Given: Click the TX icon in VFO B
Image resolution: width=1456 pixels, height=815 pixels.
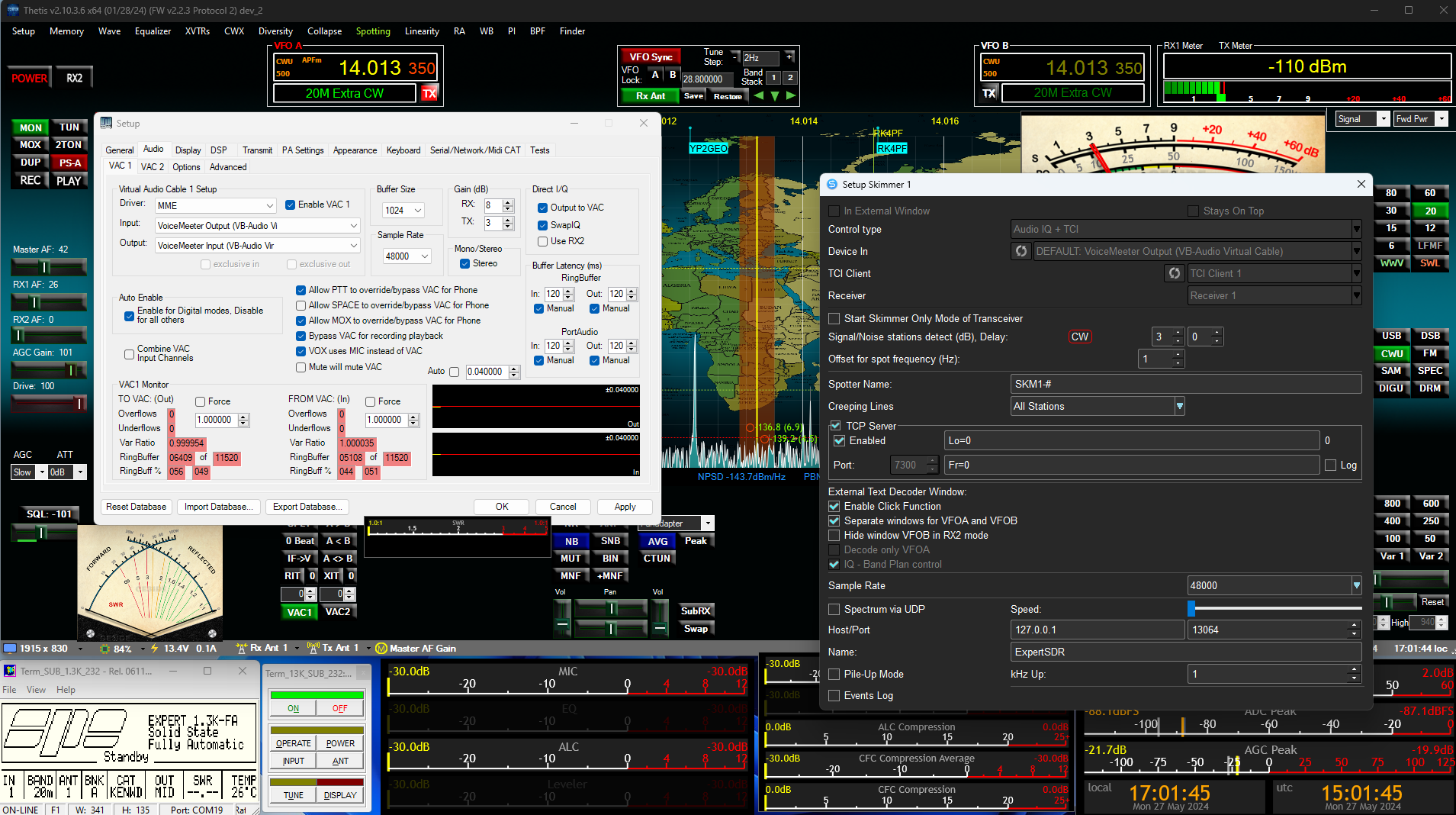Looking at the screenshot, I should (x=989, y=93).
